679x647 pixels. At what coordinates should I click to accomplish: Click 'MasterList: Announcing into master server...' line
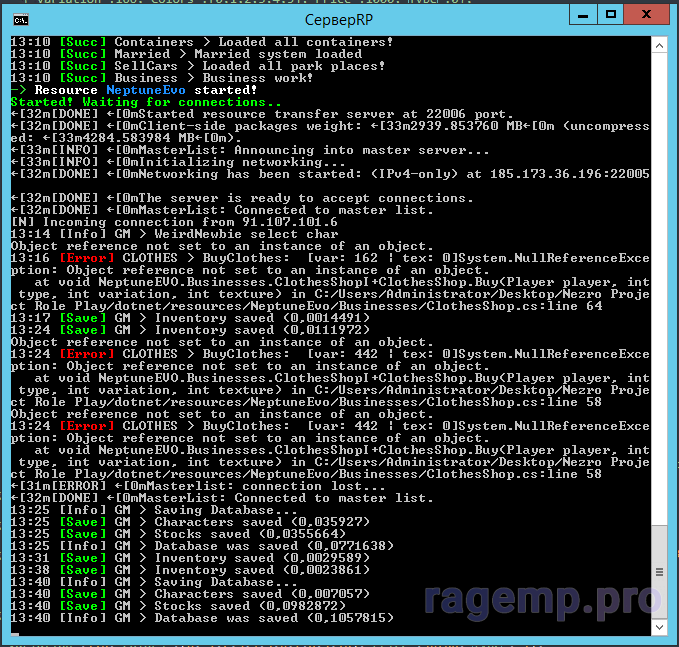(x=250, y=150)
